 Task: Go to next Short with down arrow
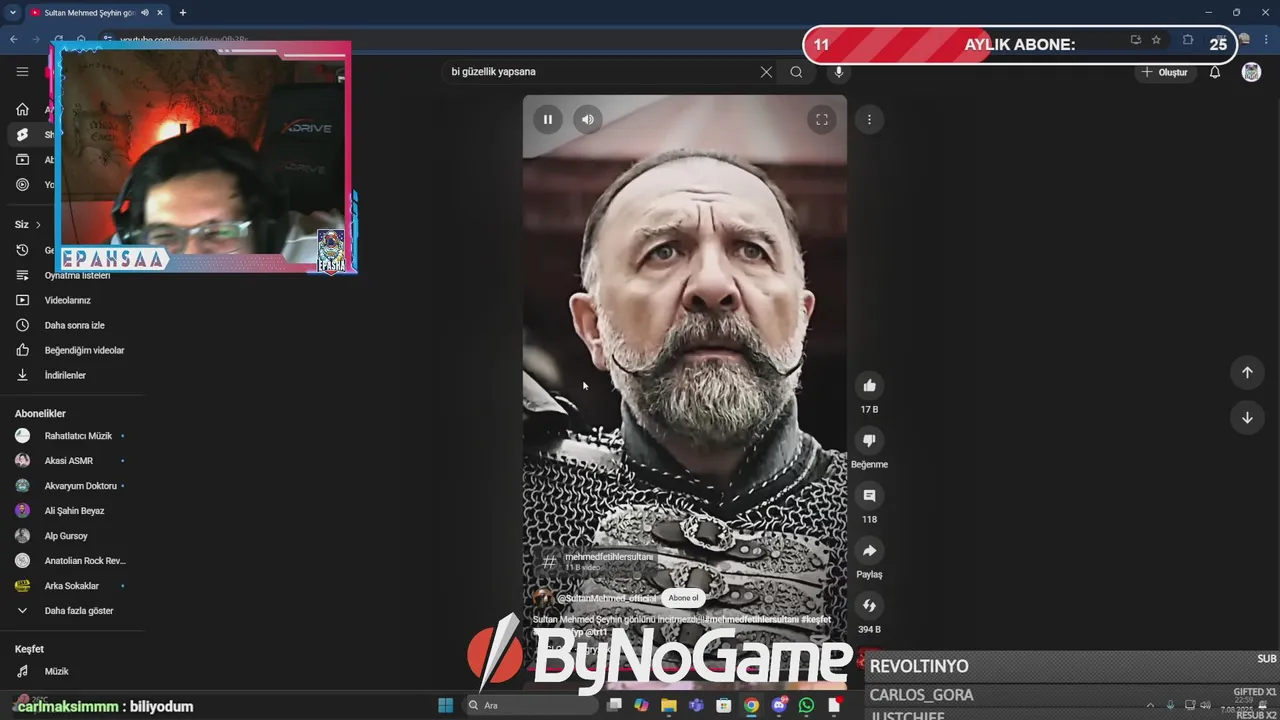pos(1247,418)
